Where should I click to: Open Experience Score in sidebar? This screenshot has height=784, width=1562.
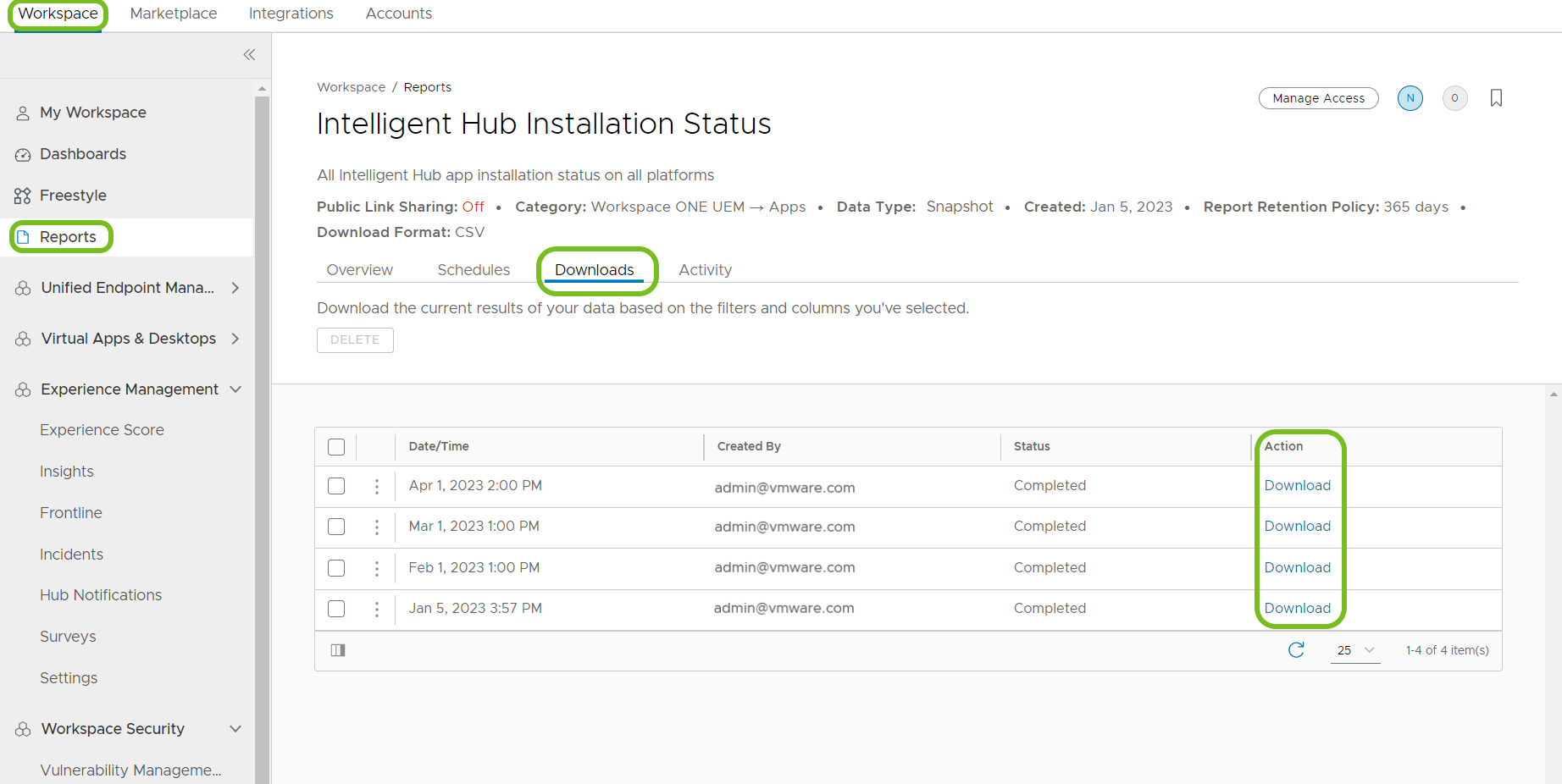102,430
